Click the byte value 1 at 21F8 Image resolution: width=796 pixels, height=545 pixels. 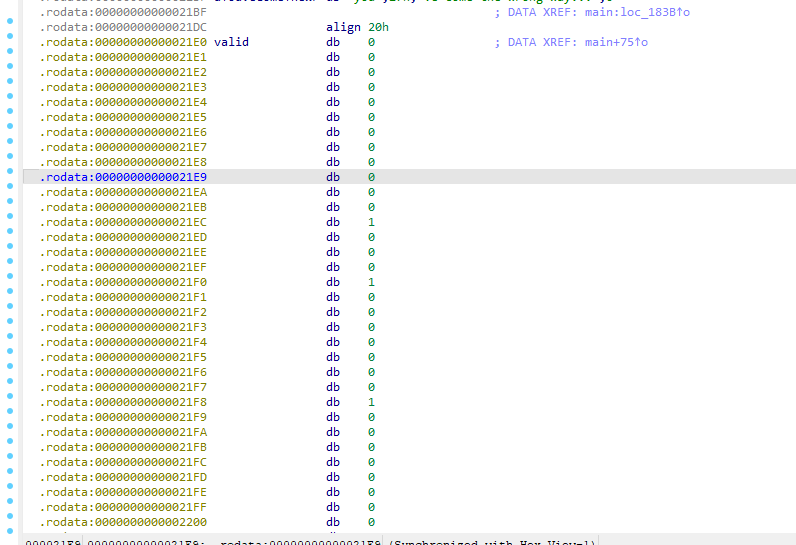(372, 402)
